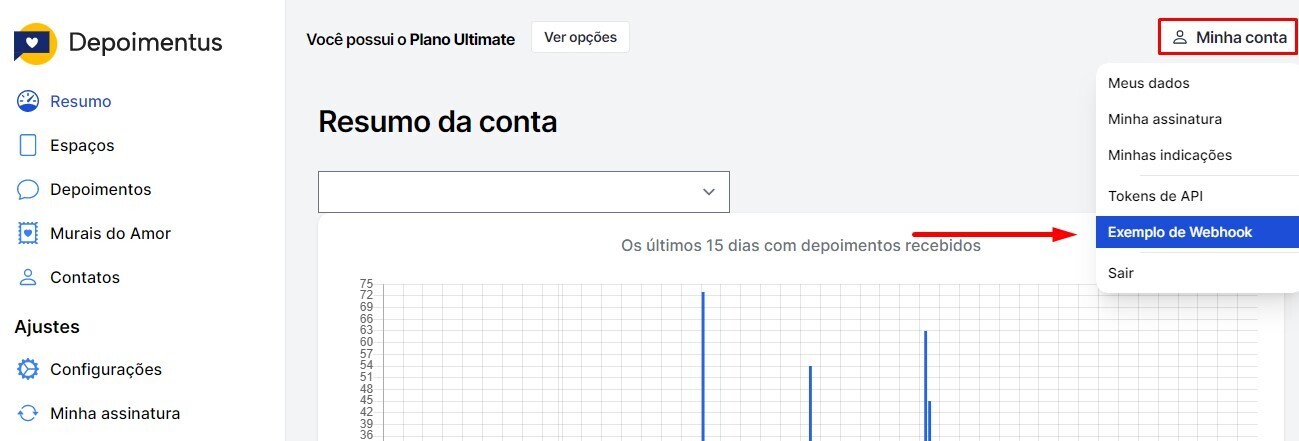This screenshot has height=441, width=1299.
Task: Open the Murais do Amor stamp icon
Action: coord(28,233)
